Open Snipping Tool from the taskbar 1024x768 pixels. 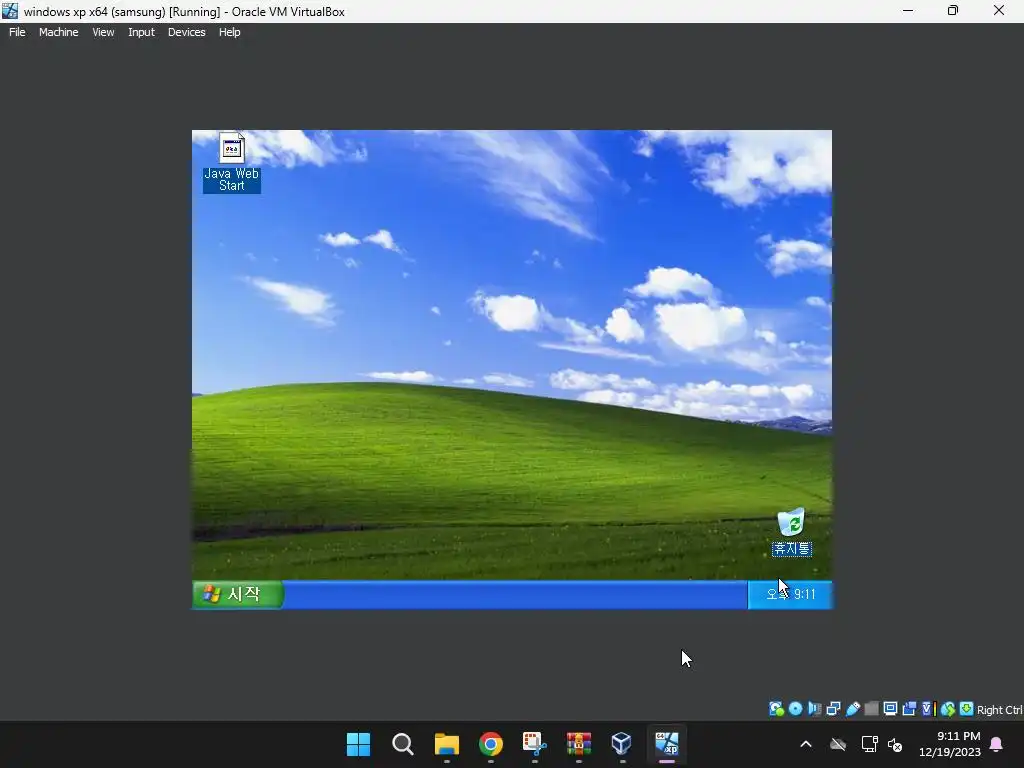pos(534,744)
